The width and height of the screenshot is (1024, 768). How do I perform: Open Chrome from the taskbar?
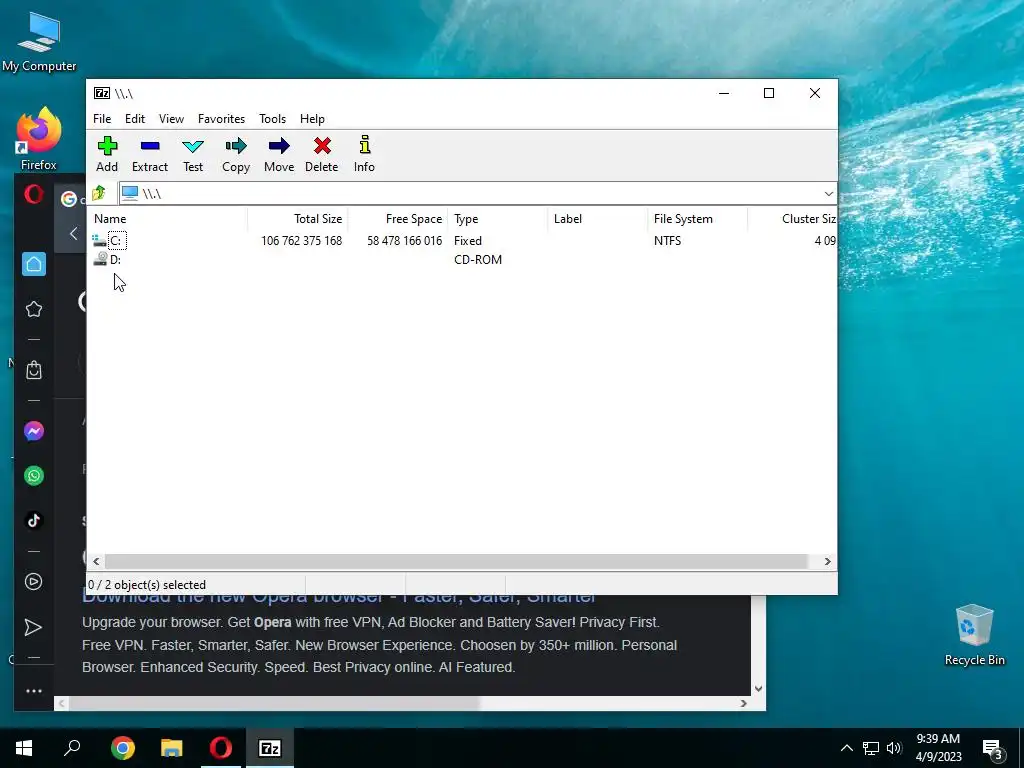click(x=123, y=748)
